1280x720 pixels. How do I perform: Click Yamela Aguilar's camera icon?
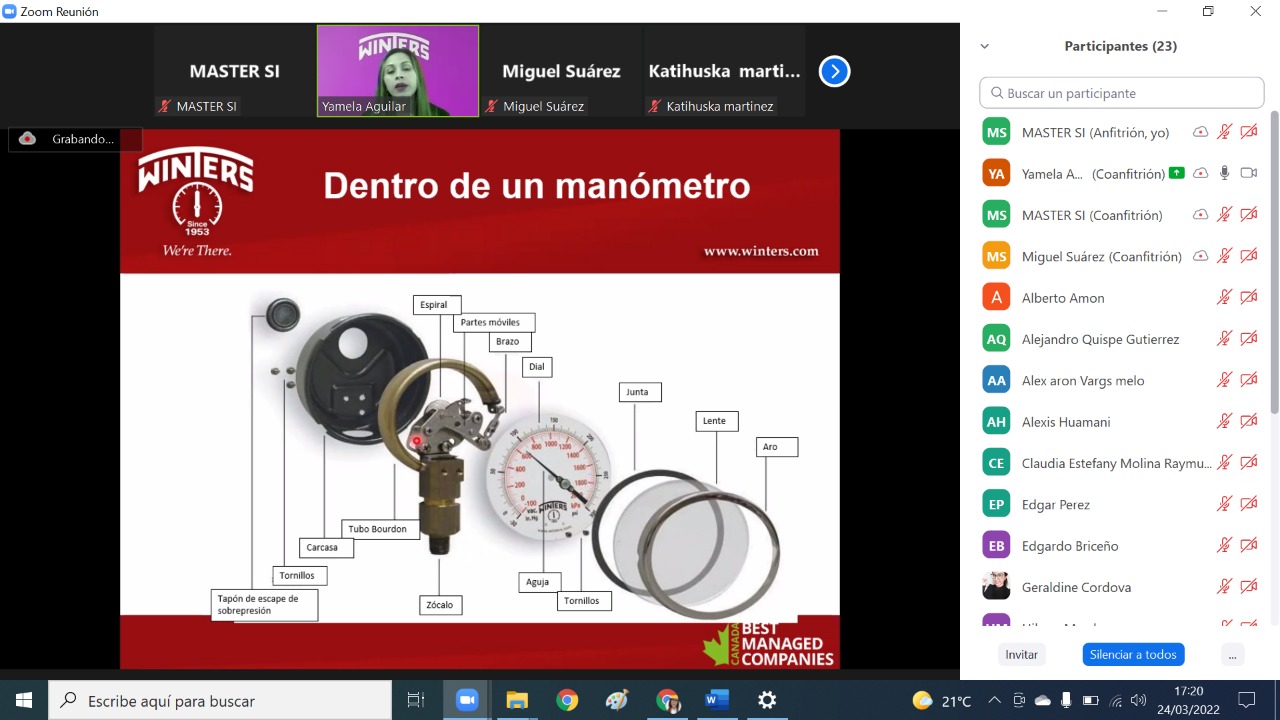pos(1248,173)
